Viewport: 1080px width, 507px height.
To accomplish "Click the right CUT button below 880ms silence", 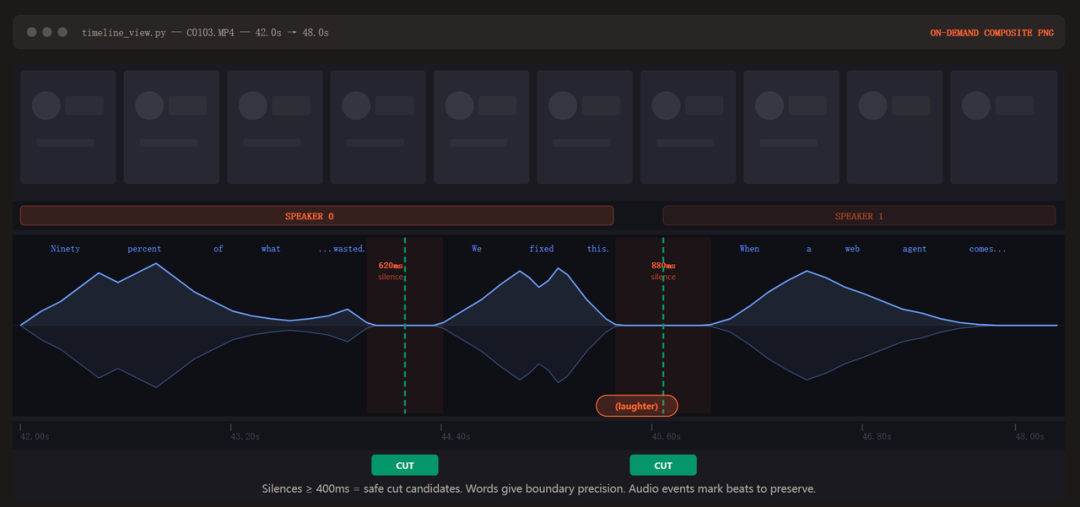I will click(663, 465).
